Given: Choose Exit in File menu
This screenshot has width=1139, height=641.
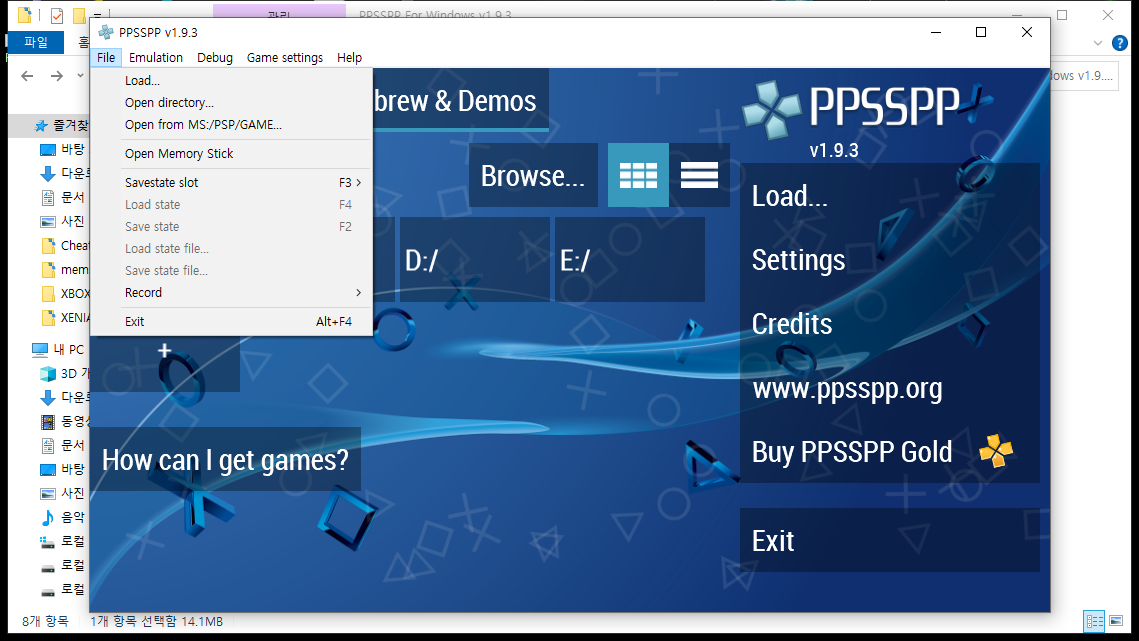Looking at the screenshot, I should pyautogui.click(x=232, y=321).
